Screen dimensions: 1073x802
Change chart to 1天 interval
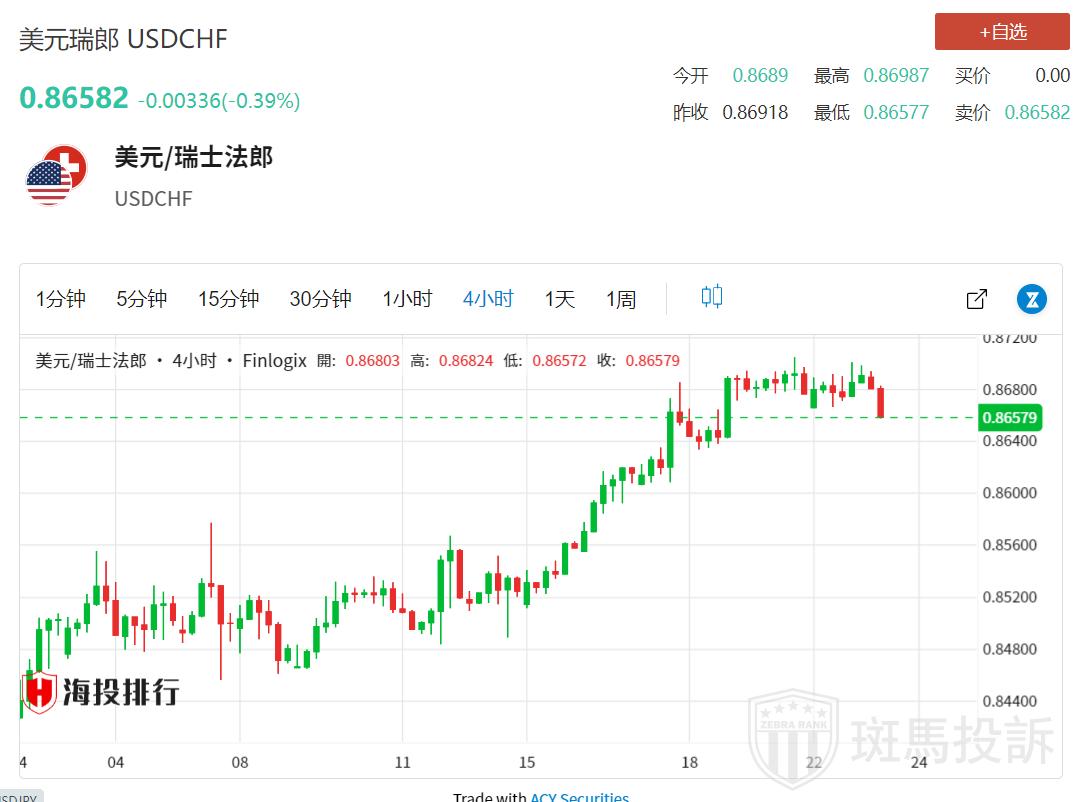tap(559, 299)
